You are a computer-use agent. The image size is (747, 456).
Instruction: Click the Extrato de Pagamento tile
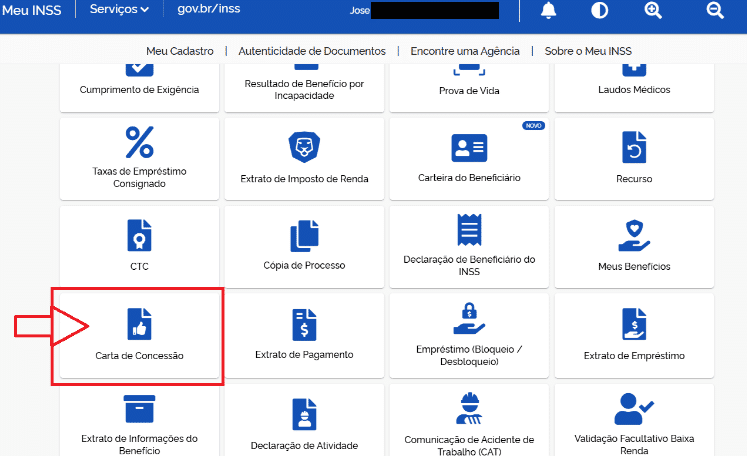click(x=304, y=335)
